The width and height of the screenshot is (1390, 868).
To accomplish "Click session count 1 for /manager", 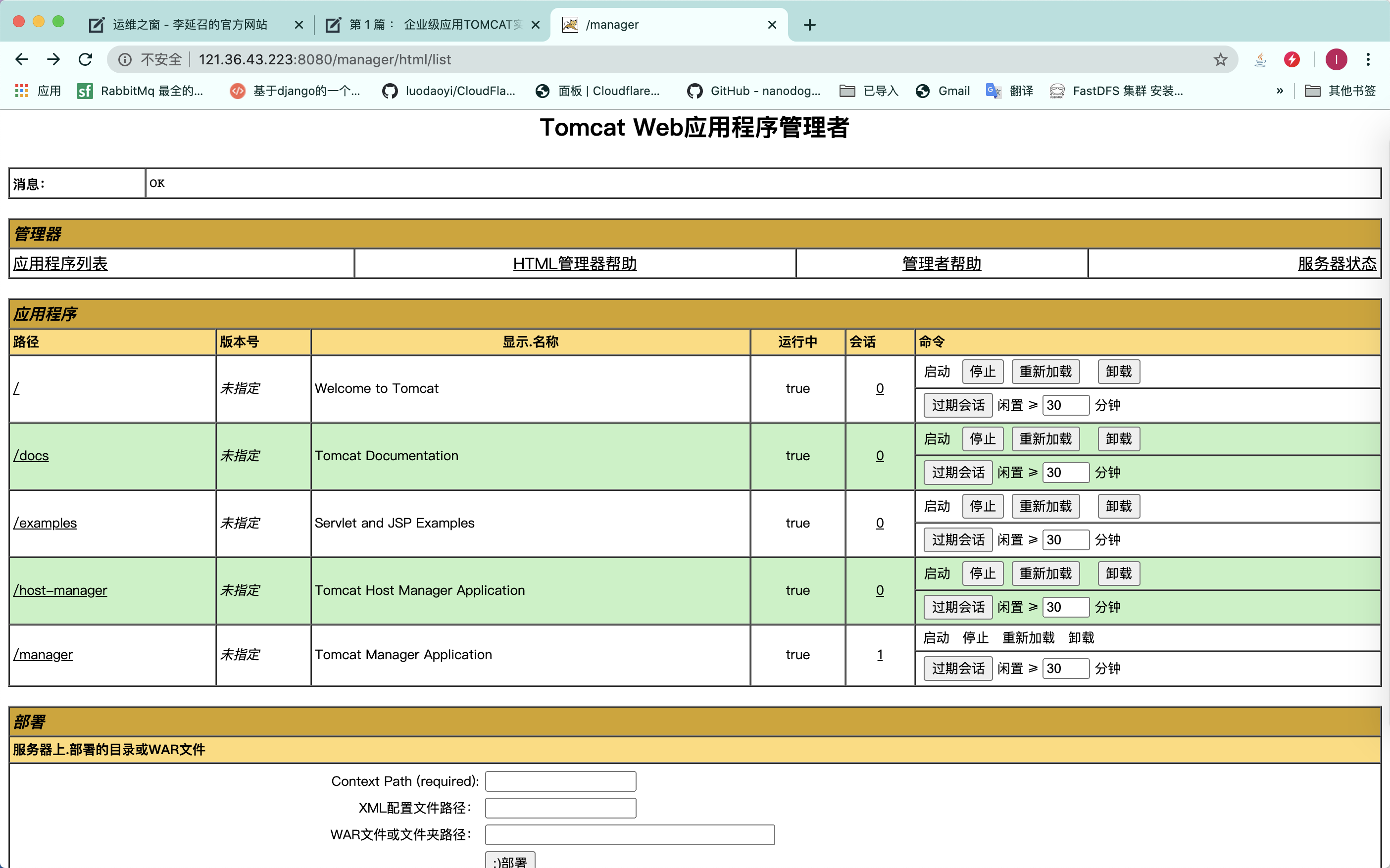I will pos(880,654).
